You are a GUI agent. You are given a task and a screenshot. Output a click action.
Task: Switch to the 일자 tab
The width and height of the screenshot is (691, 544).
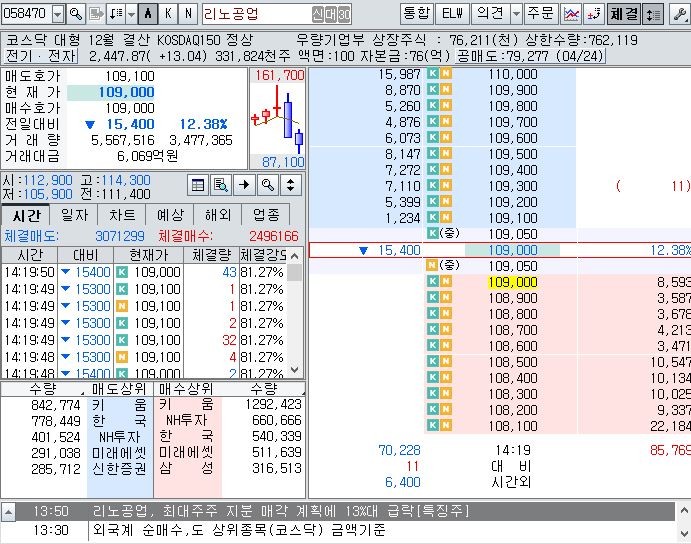[74, 215]
